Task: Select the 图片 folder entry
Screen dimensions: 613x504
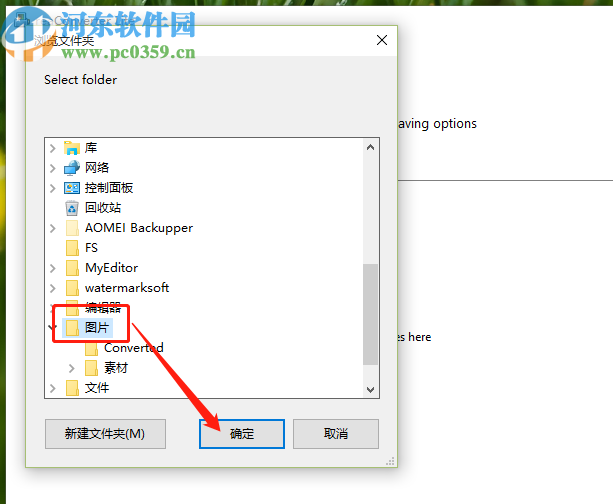Action: pos(88,328)
